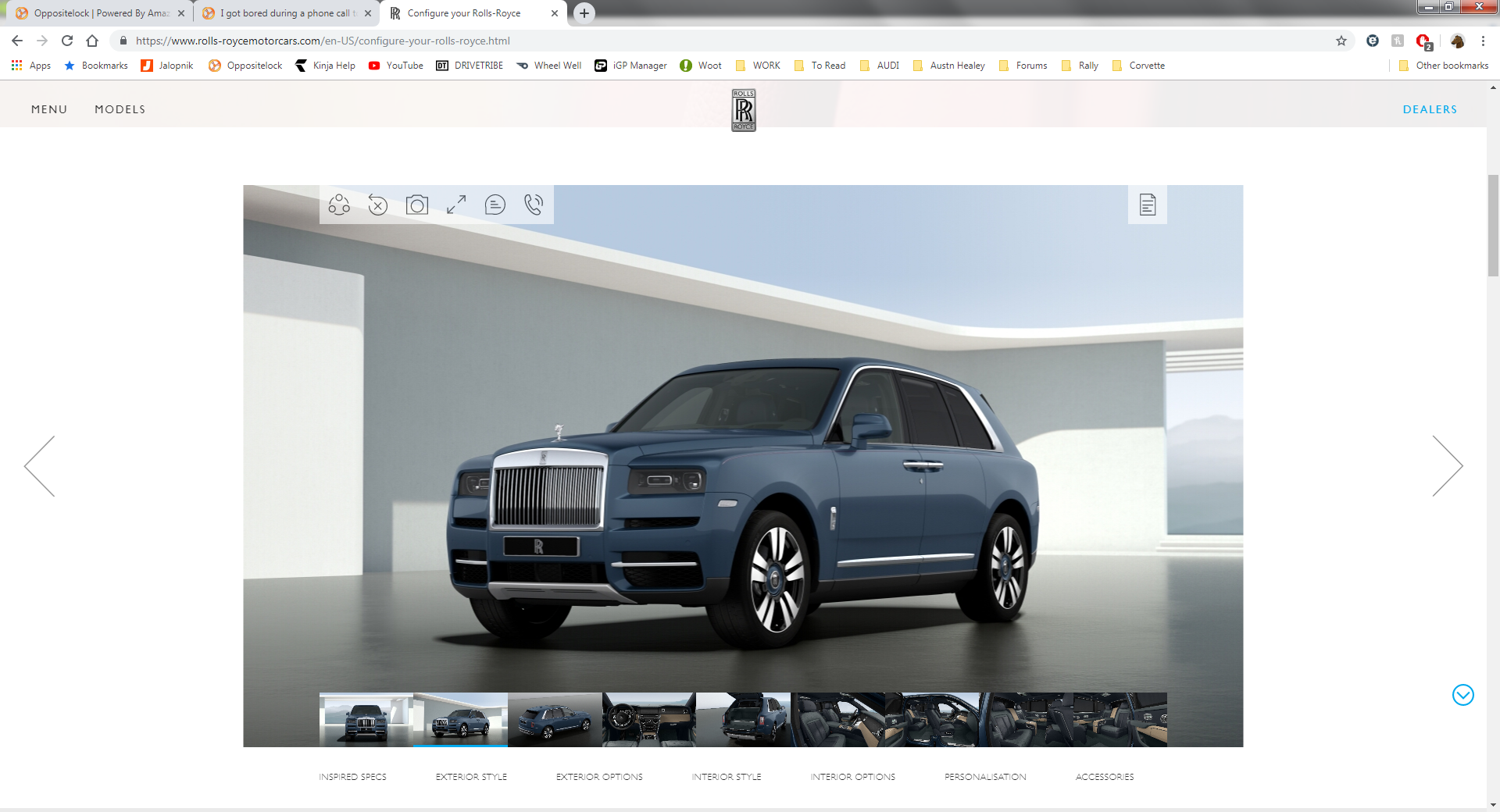Open the browser home page

[92, 41]
